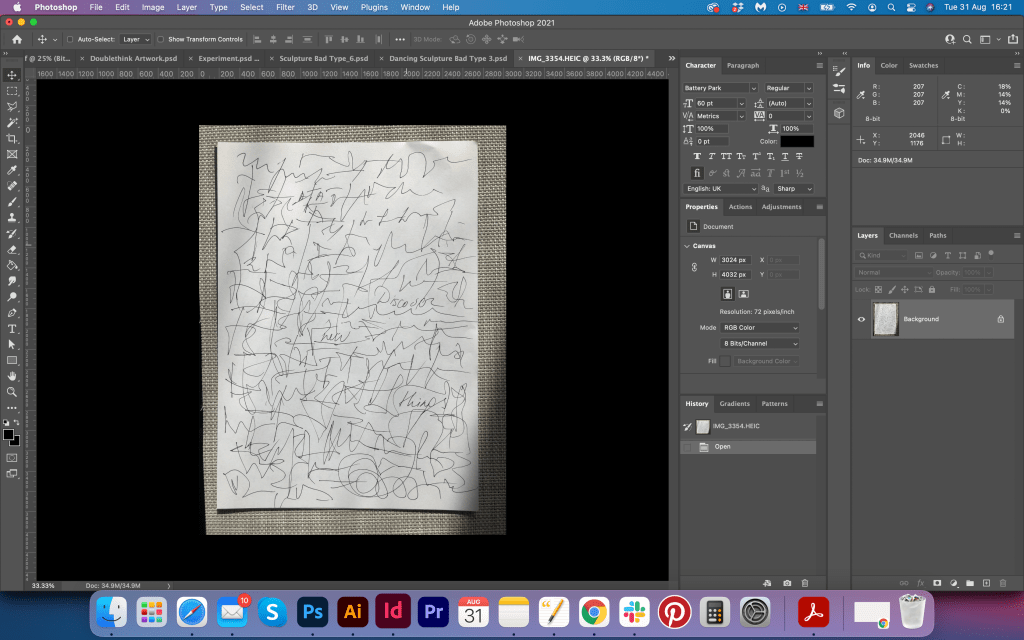Create a new layer with plus icon
1024x640 pixels.
(986, 582)
